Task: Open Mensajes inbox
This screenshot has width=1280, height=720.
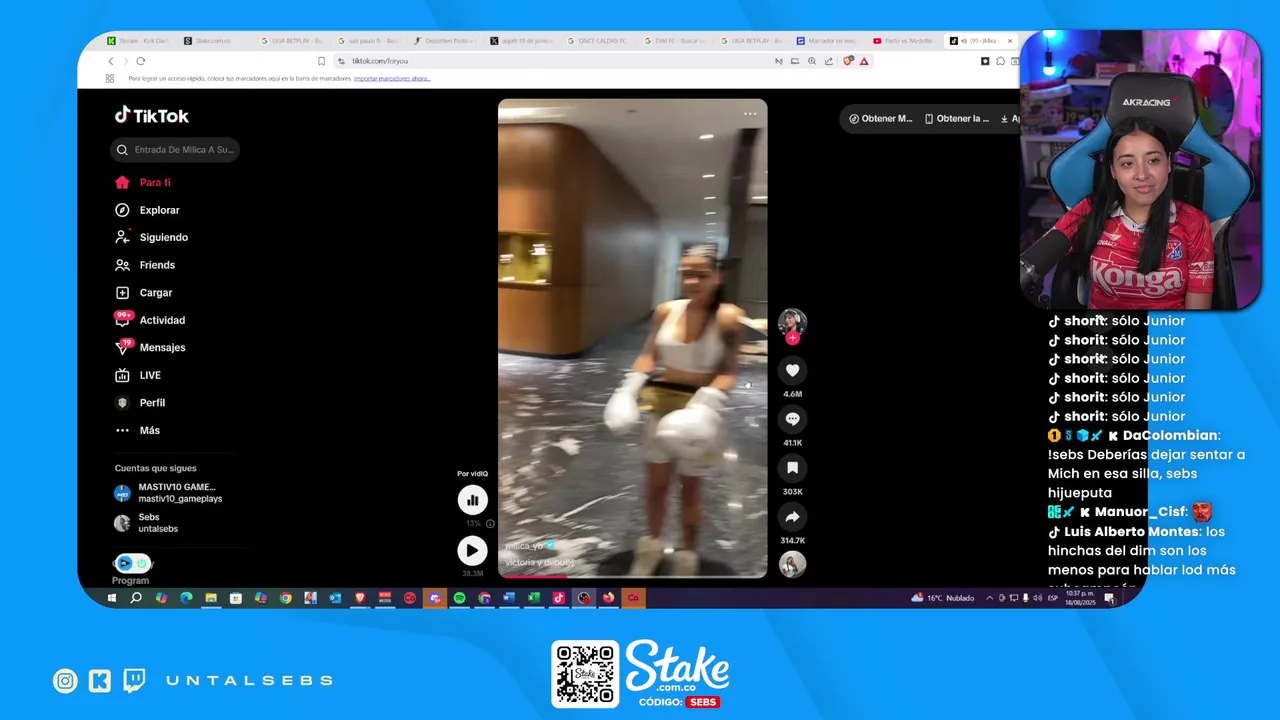Action: 150,347
